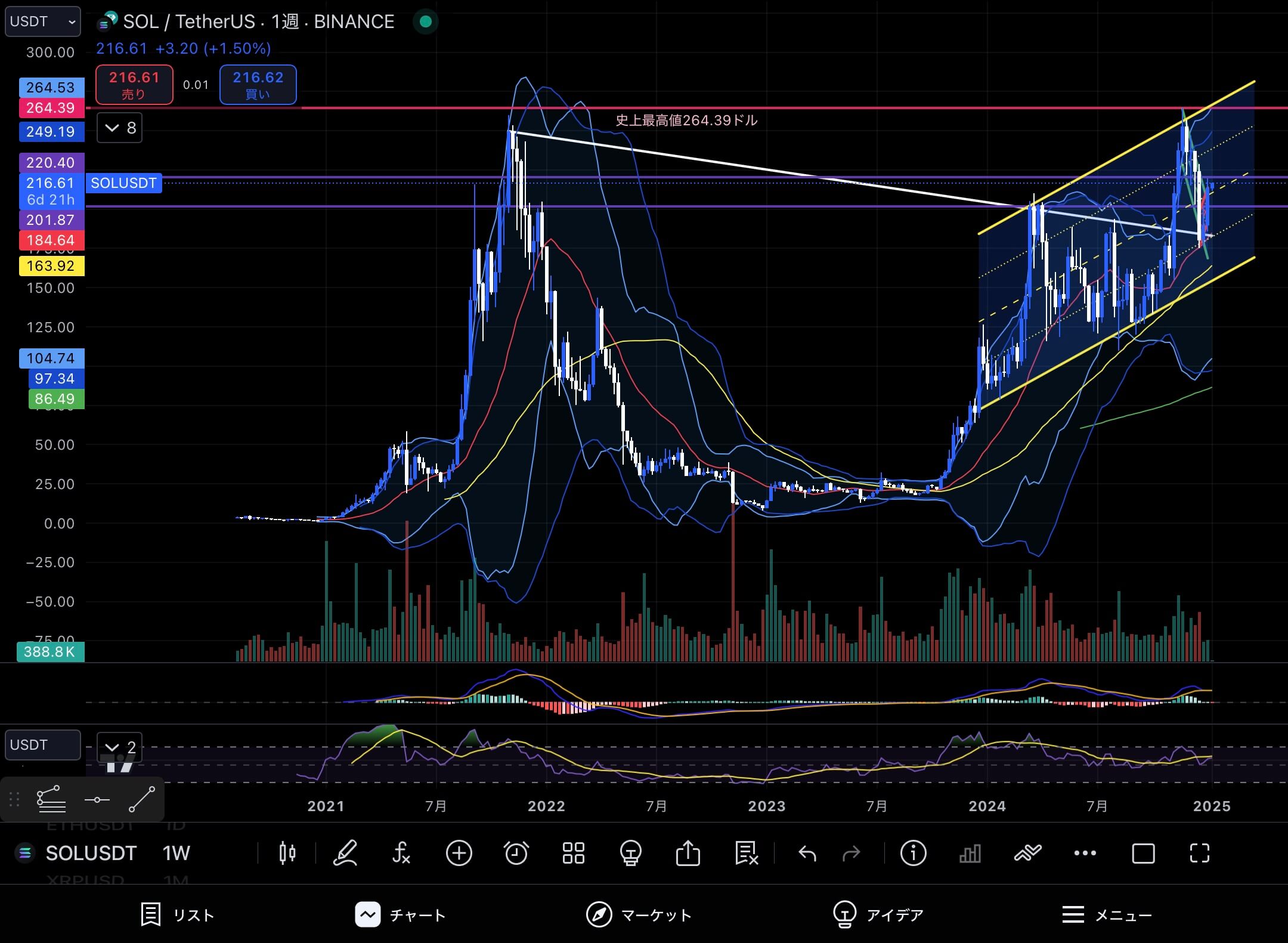The width and height of the screenshot is (1288, 943).
Task: Open the lower USDT currency dropdown
Action: (43, 745)
